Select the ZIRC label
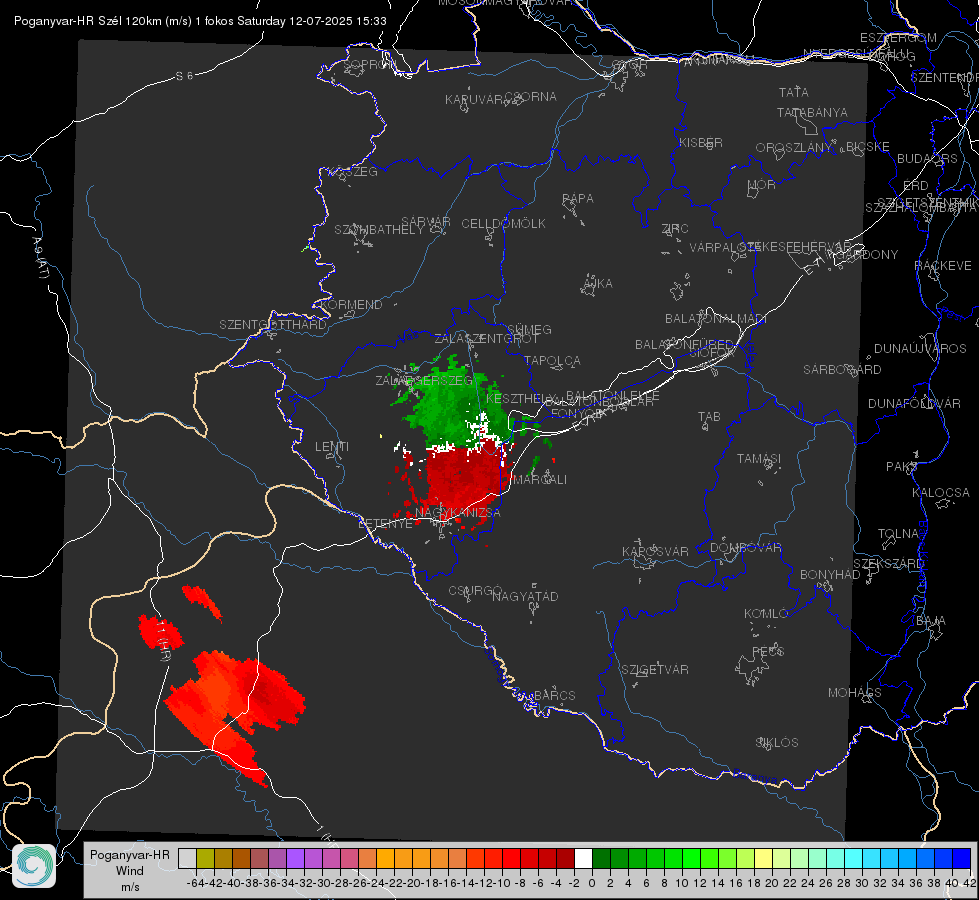This screenshot has width=979, height=900. 674,229
